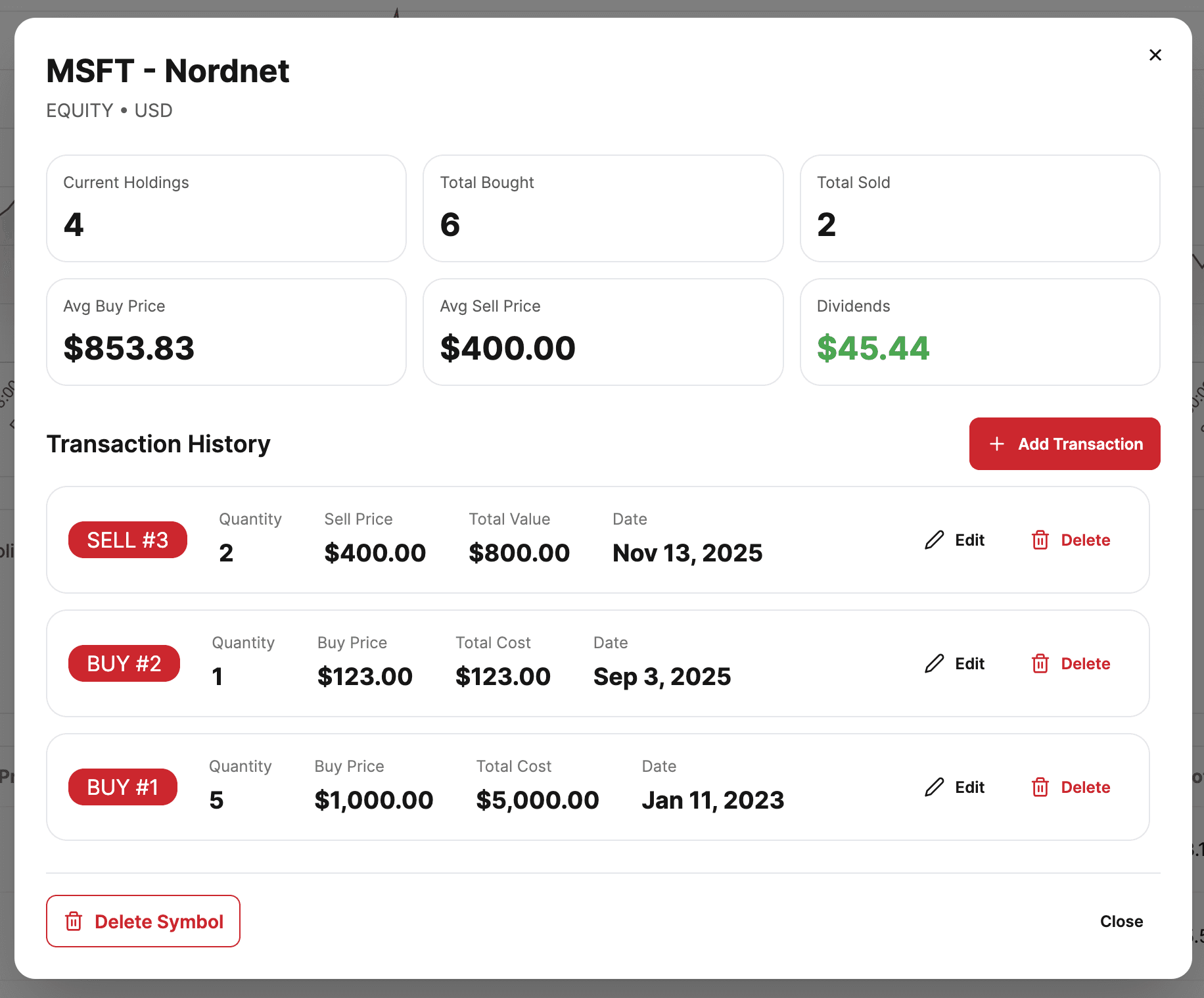Click the Close text button at bottom
Screen dimensions: 1204x998
coord(1121,921)
